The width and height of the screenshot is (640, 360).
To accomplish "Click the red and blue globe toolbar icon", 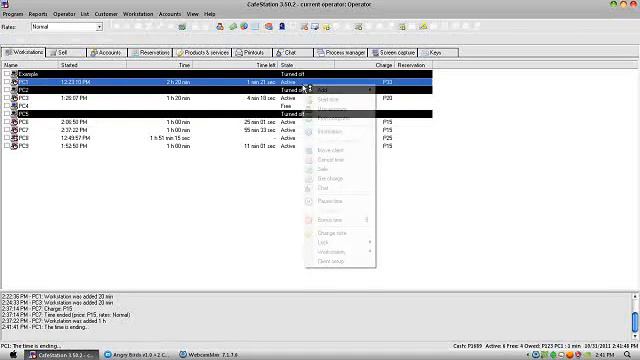I will click(x=269, y=27).
